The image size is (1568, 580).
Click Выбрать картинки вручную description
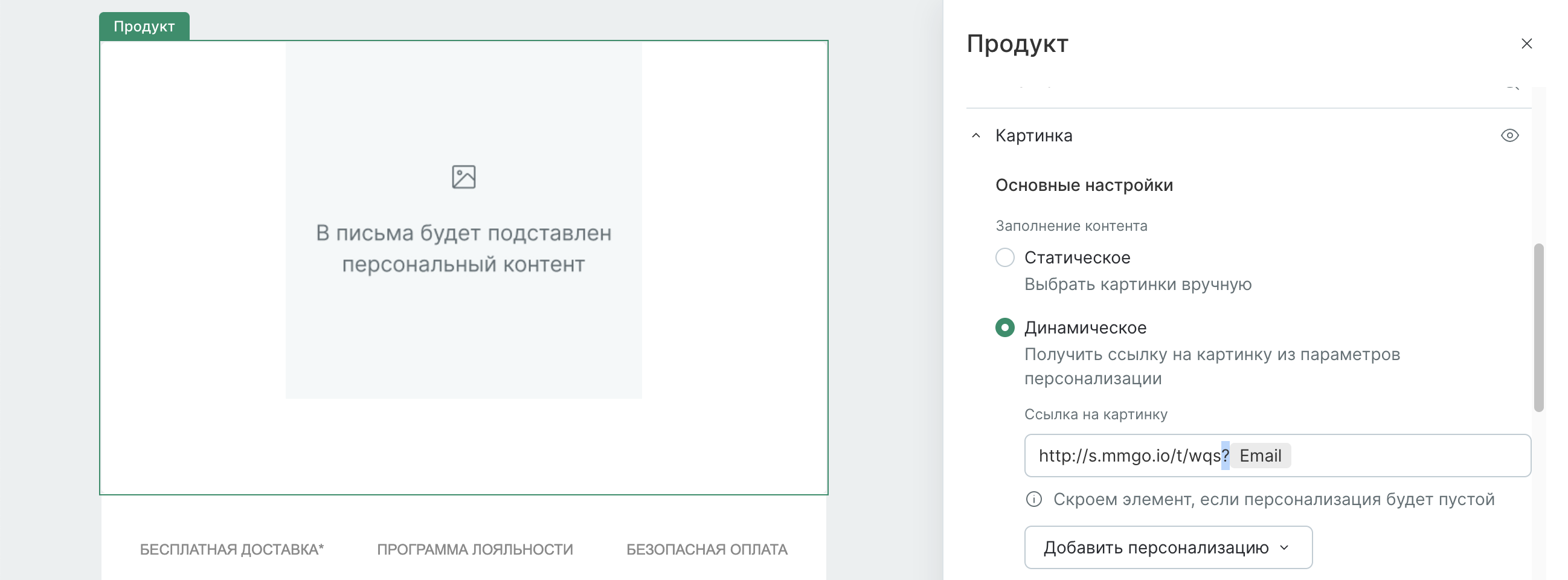(1138, 284)
